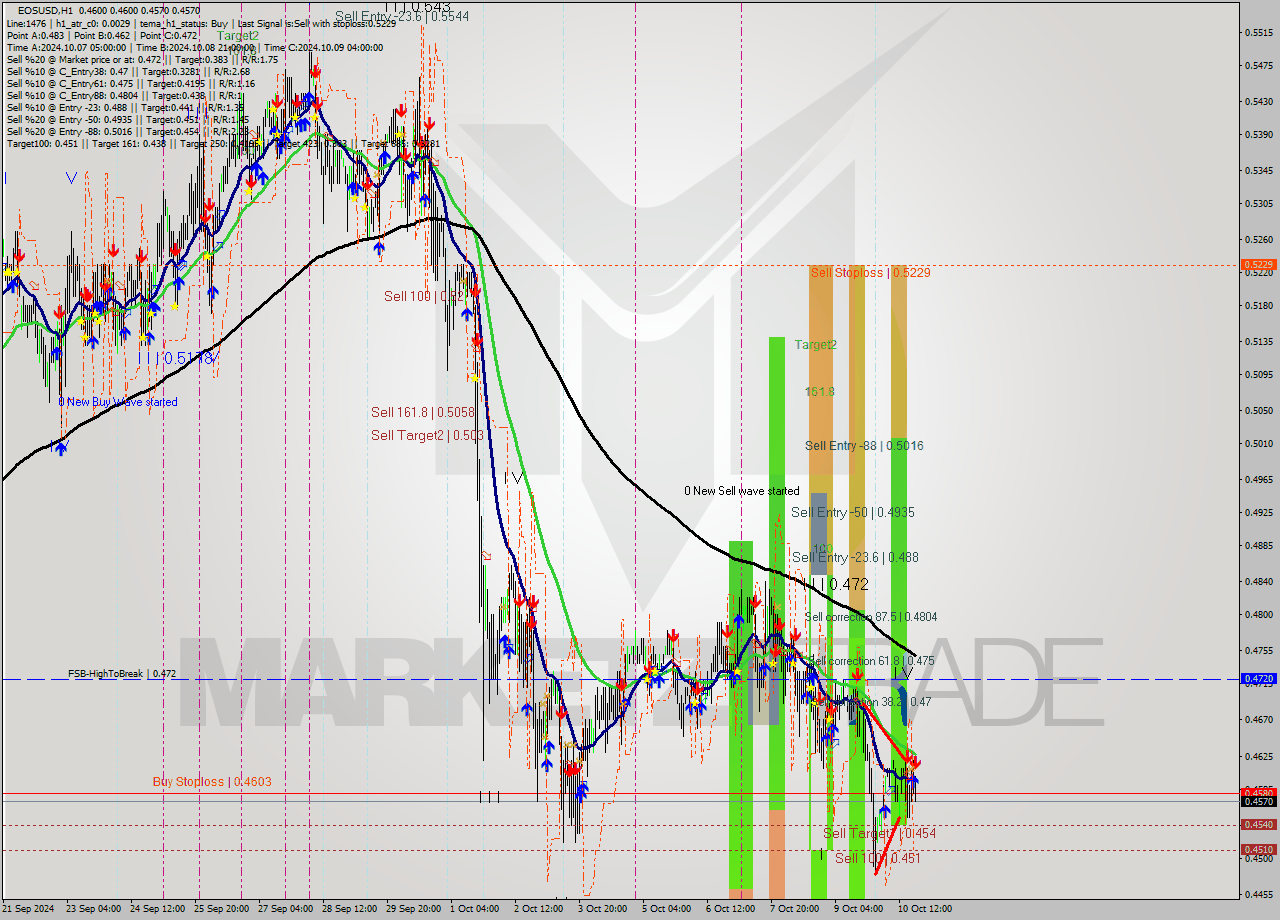Image resolution: width=1280 pixels, height=920 pixels.
Task: Click the '9 Oct 04:00' time axis label
Action: [859, 909]
